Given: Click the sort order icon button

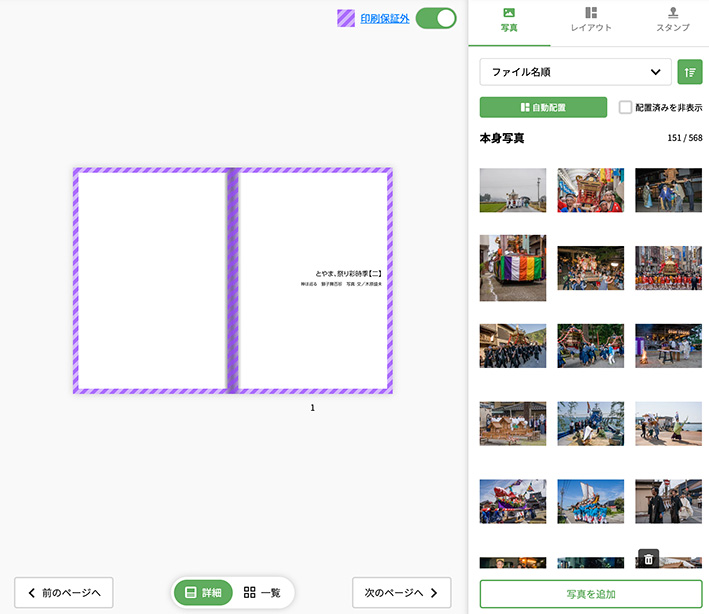Looking at the screenshot, I should click(x=689, y=72).
